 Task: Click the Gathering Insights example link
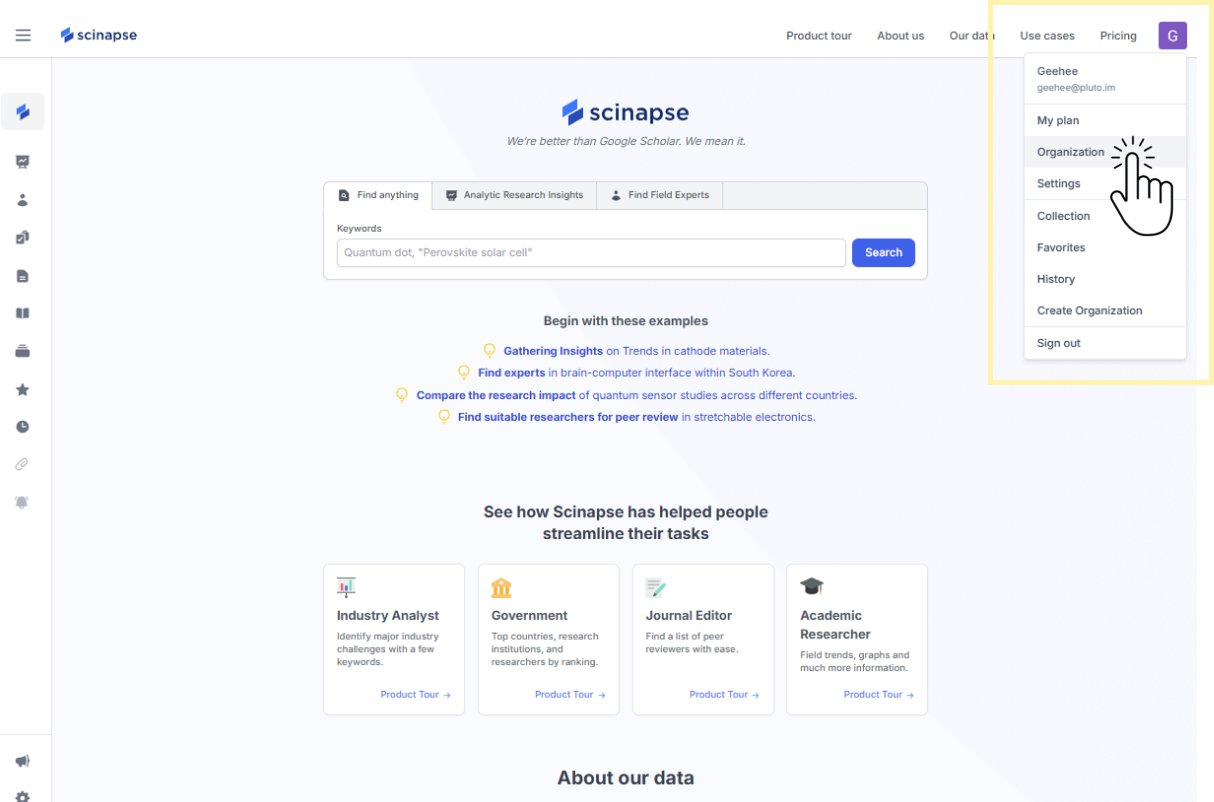point(553,351)
